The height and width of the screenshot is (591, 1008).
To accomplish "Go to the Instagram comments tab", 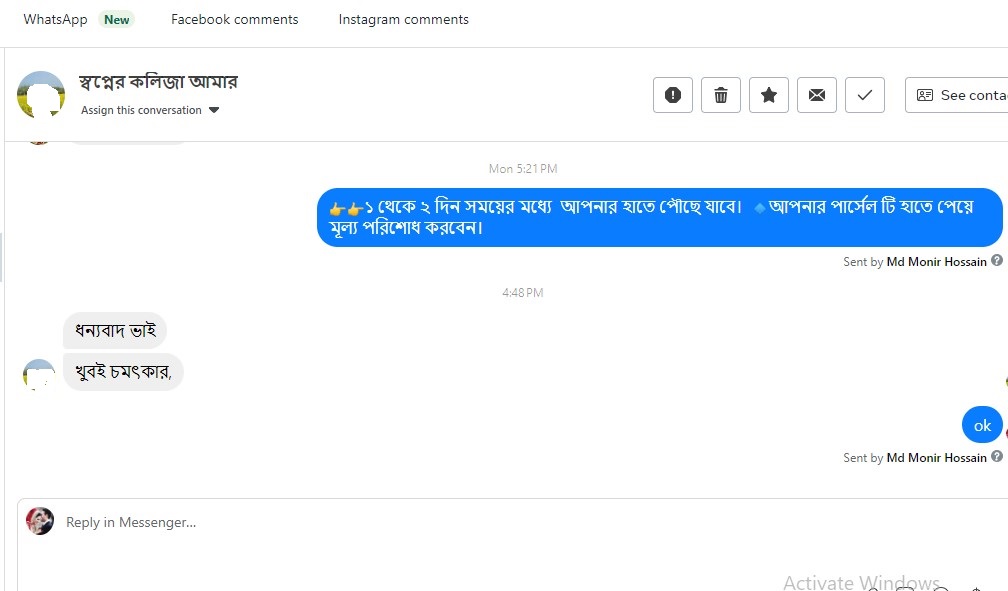I will (403, 19).
